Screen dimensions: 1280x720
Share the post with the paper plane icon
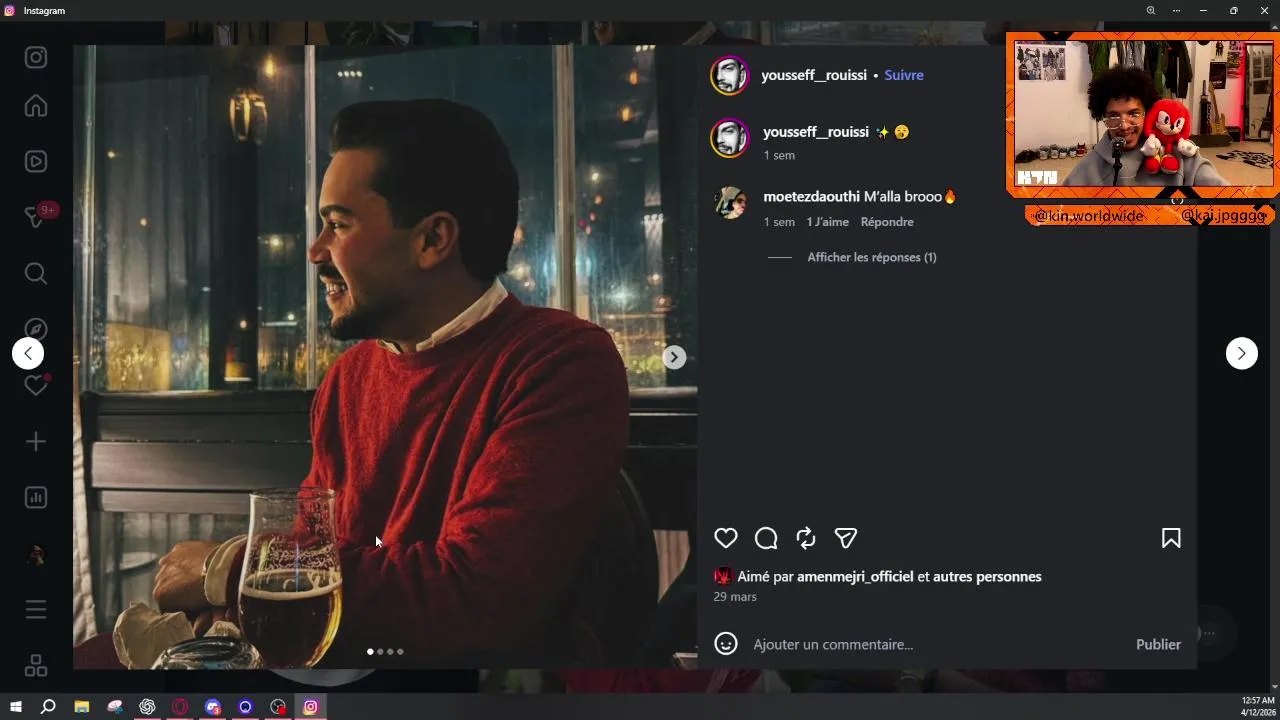coord(846,538)
